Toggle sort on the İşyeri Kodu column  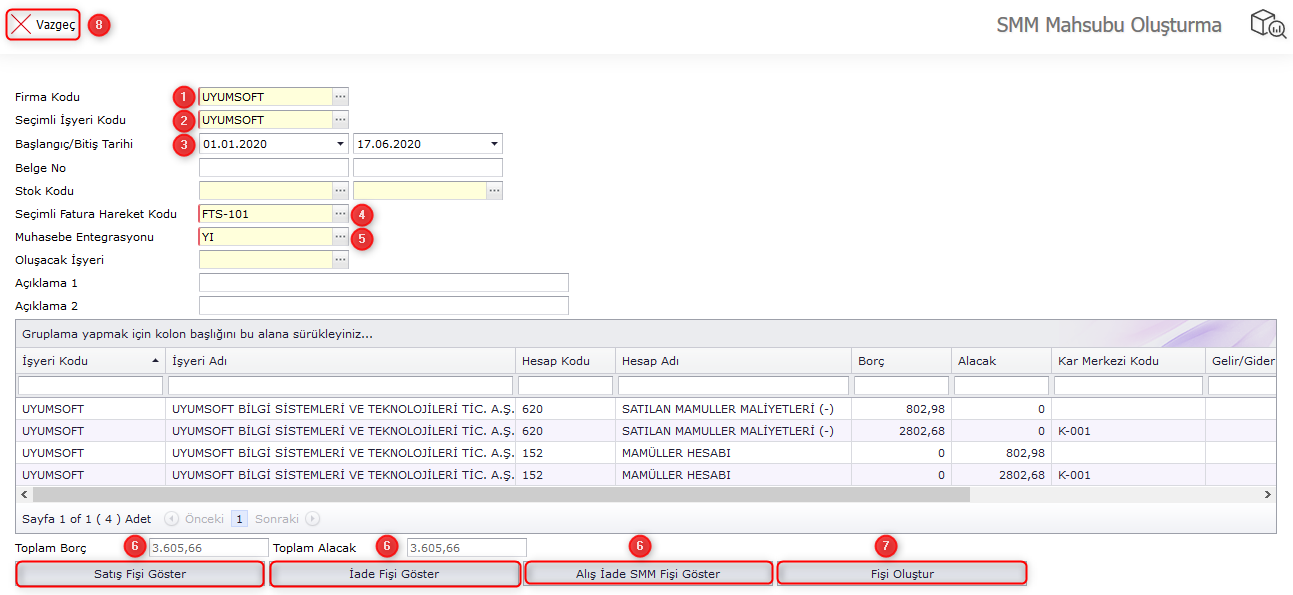(x=90, y=360)
